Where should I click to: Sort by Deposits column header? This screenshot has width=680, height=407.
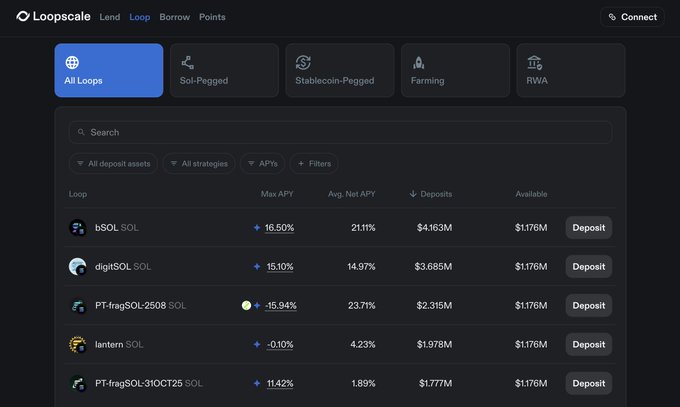coord(431,194)
